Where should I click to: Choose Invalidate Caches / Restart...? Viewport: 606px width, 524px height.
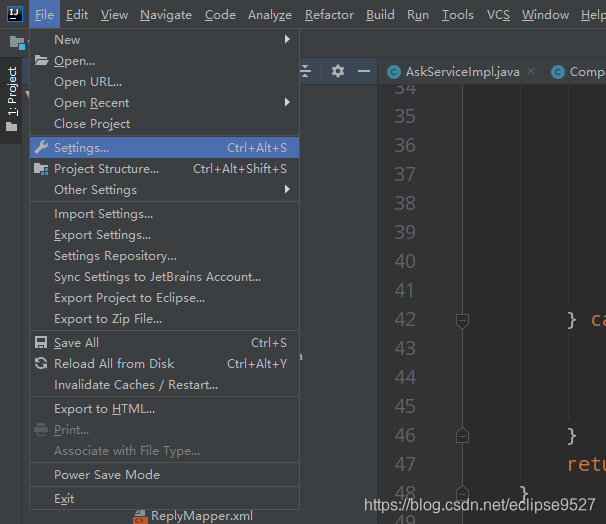[164, 385]
